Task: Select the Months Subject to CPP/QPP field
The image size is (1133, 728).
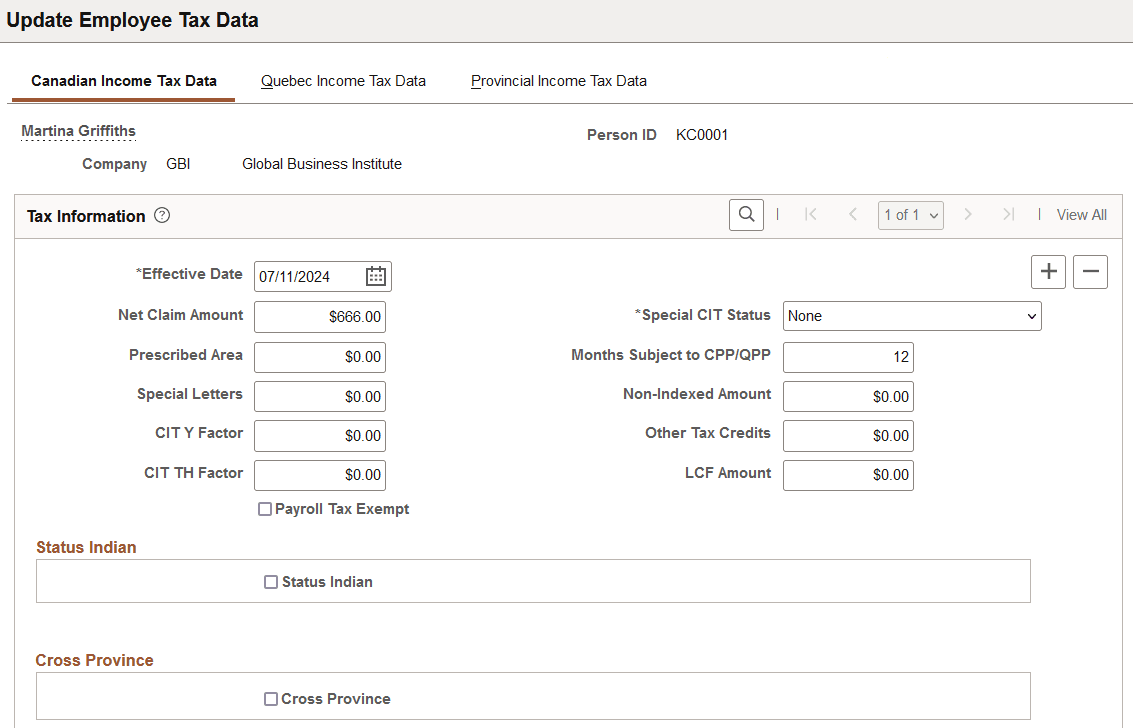Action: pos(848,357)
